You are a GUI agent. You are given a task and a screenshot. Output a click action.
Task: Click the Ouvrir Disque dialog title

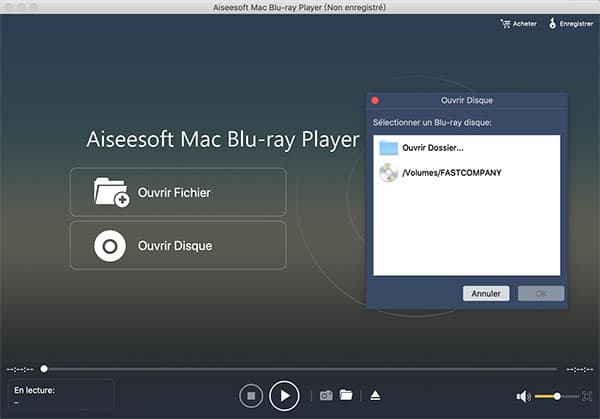(466, 100)
